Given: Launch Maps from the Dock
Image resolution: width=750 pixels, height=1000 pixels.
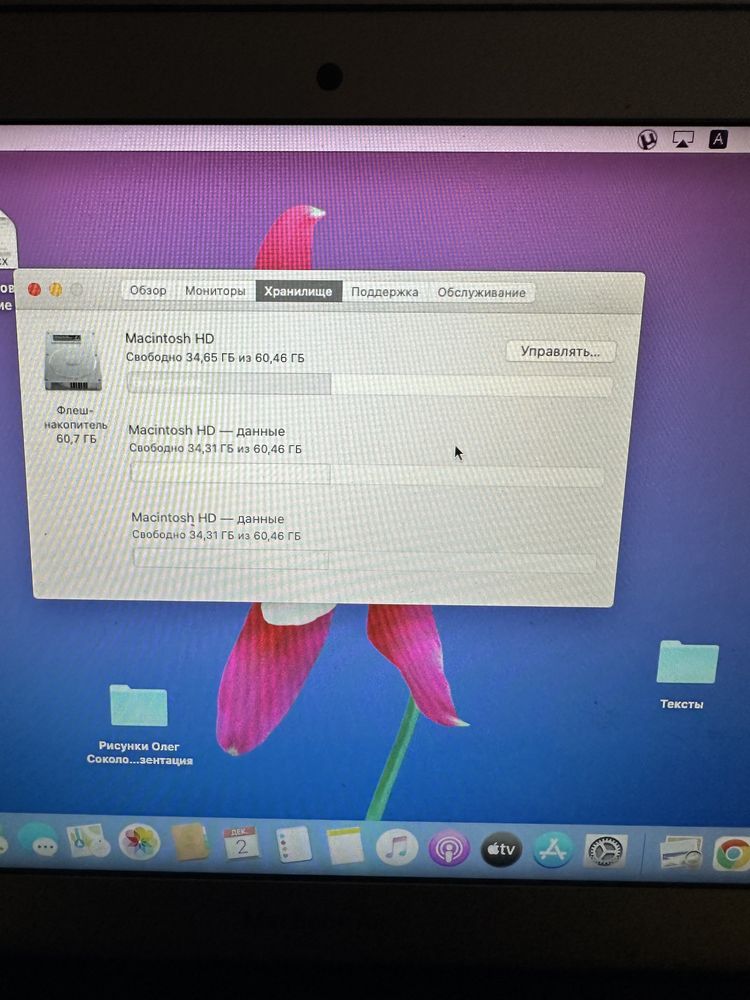Looking at the screenshot, I should coord(88,841).
